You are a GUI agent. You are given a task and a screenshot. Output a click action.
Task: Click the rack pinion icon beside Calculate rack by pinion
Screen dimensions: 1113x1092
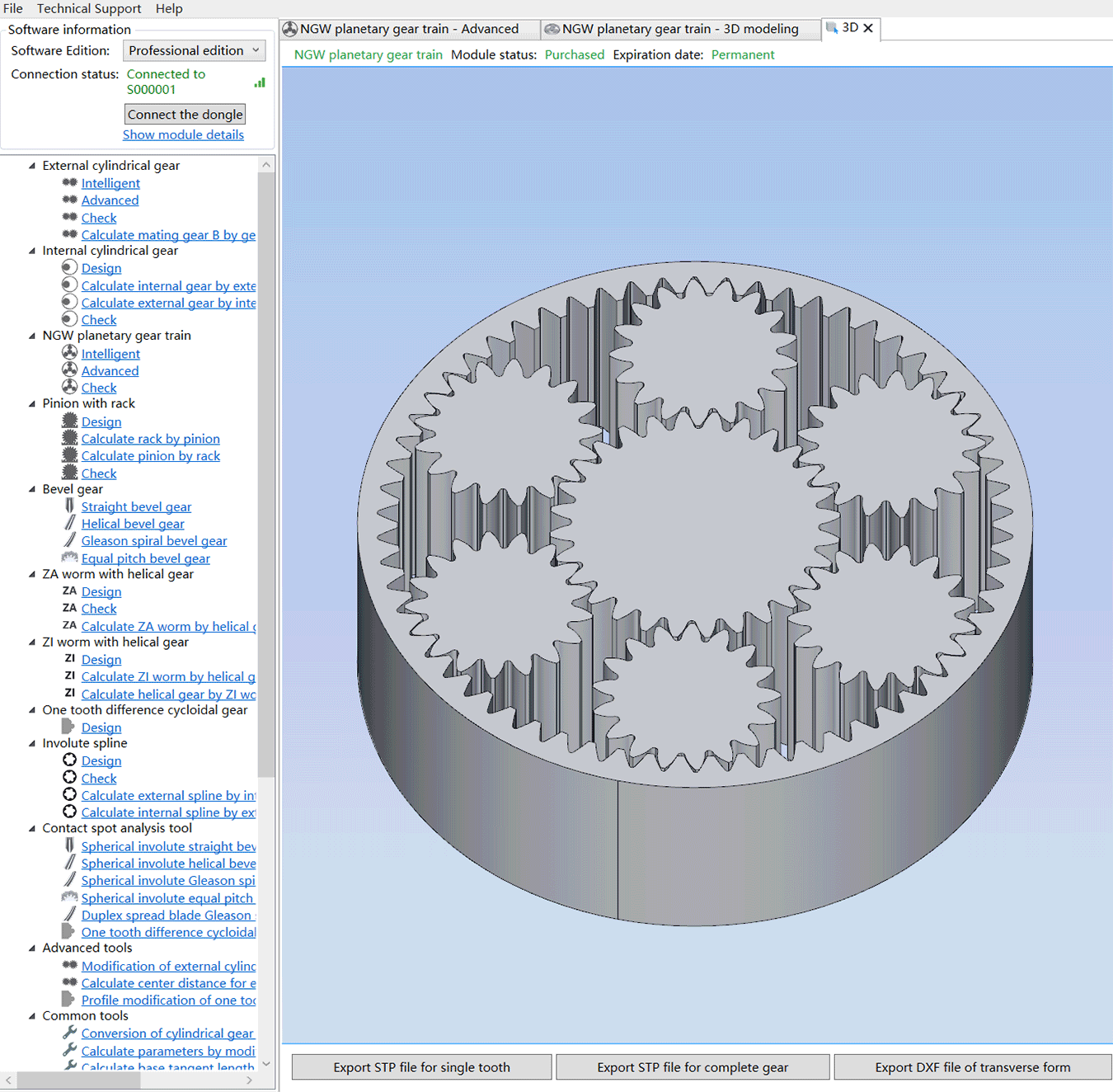tap(69, 439)
